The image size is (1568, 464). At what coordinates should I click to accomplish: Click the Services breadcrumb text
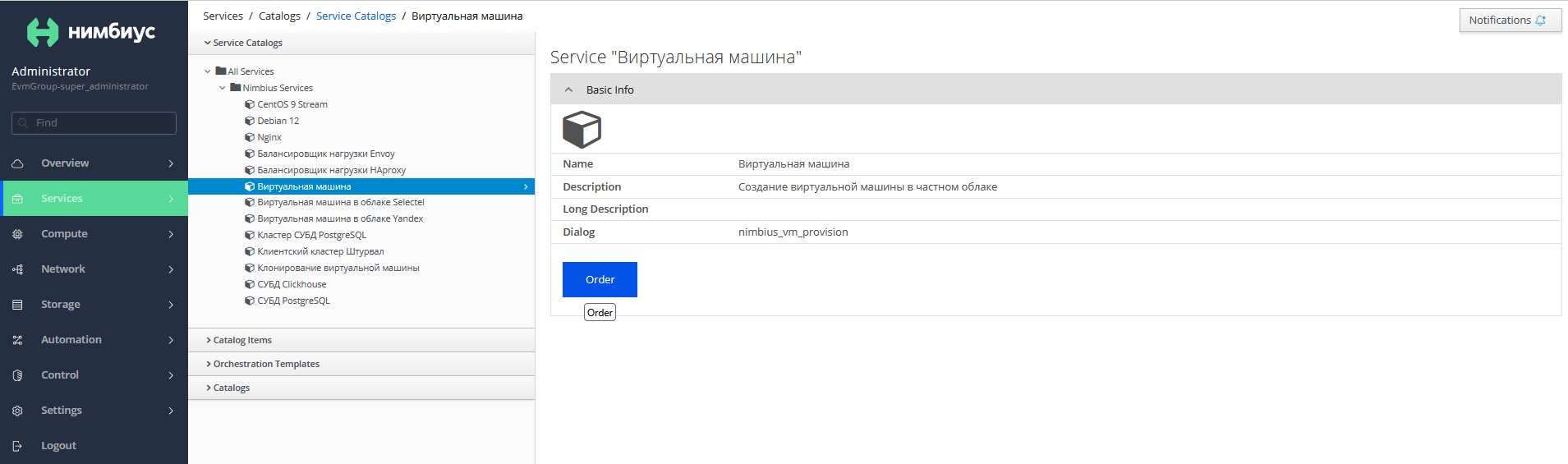click(x=223, y=16)
